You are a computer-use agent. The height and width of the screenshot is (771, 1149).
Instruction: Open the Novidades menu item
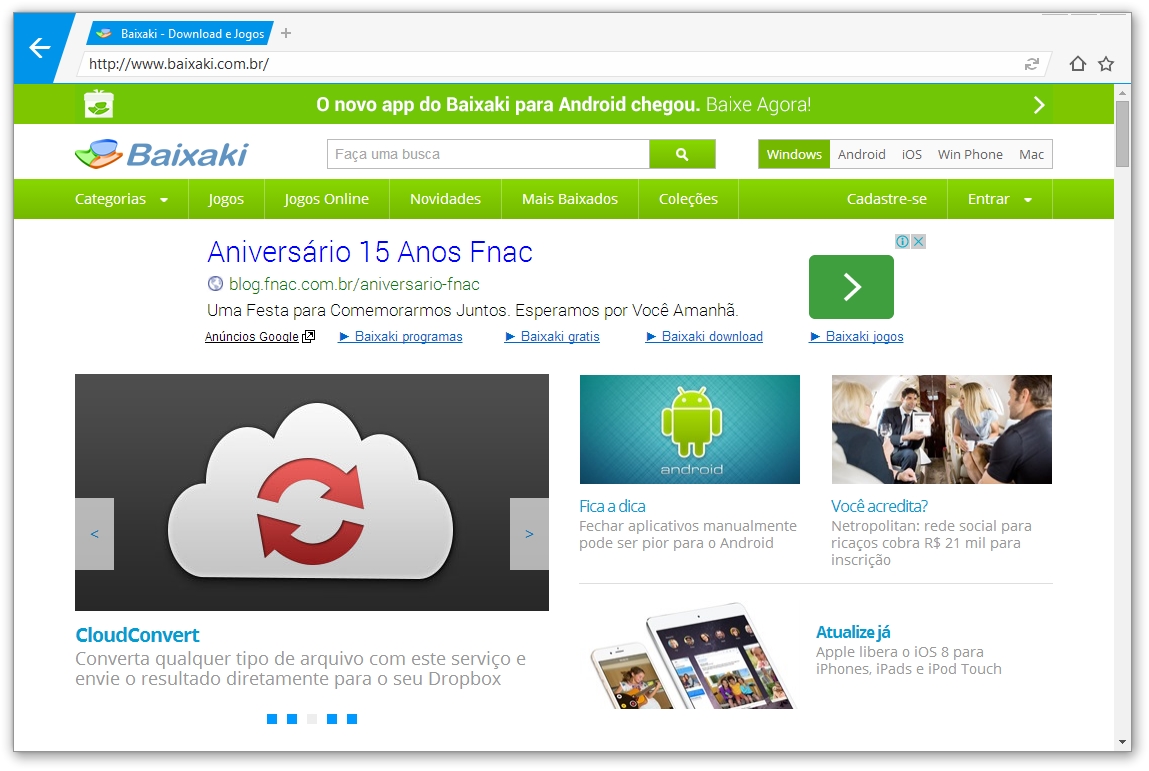446,199
